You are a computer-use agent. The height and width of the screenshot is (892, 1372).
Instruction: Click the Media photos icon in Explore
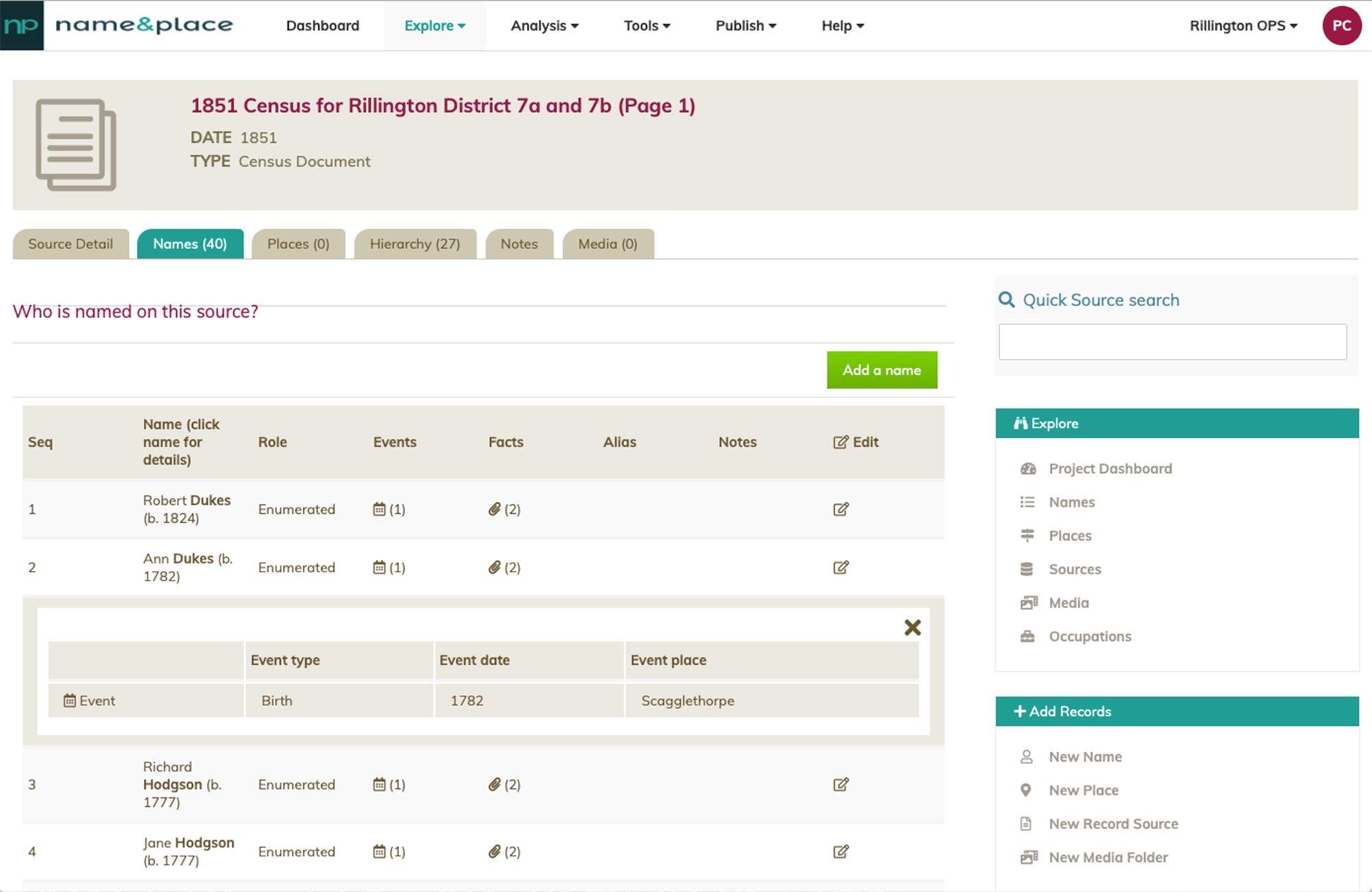(1028, 602)
